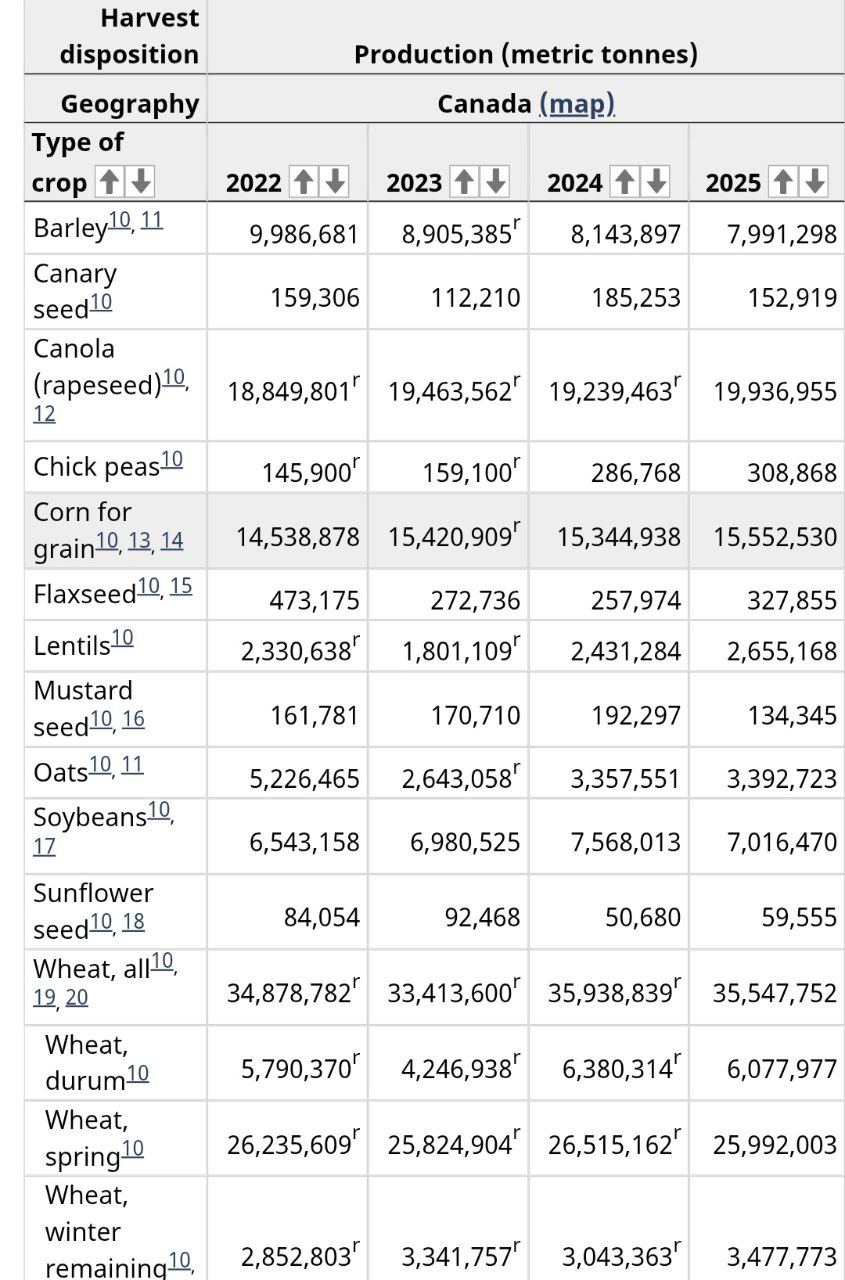This screenshot has width=845, height=1280.
Task: Open footnote 10 beside Chick peas
Action: tap(172, 459)
